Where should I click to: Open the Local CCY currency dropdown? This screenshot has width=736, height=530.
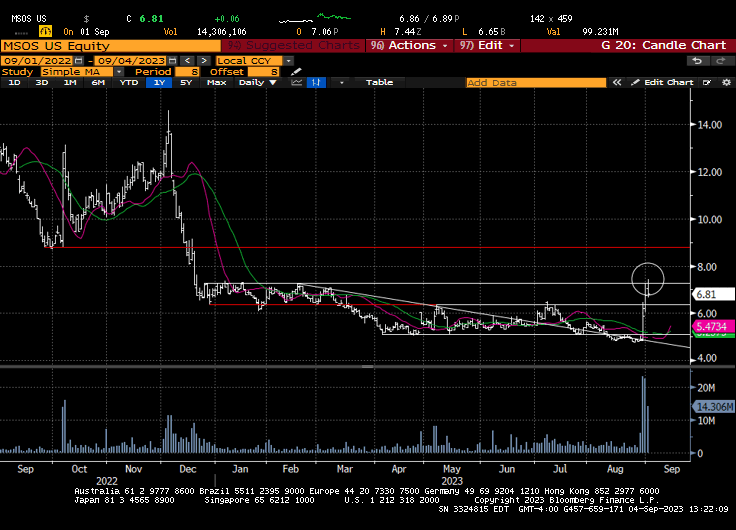click(288, 61)
